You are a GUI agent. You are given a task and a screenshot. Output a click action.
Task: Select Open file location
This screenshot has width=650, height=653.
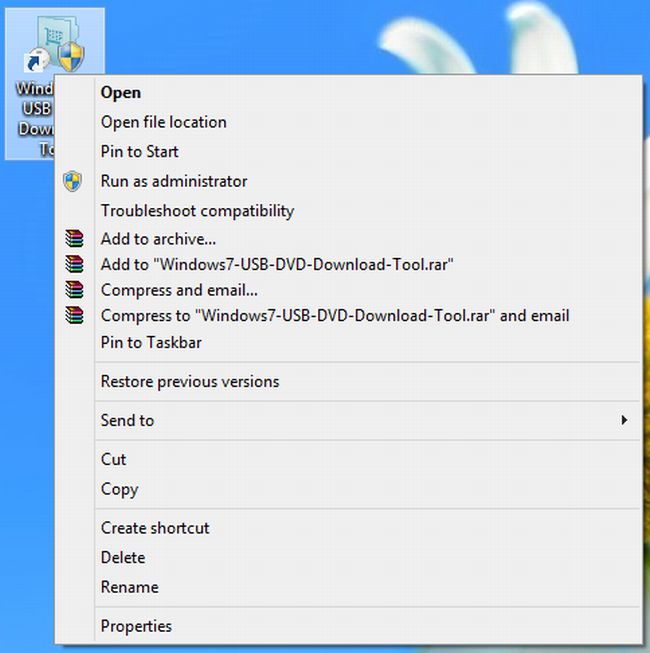348,122
